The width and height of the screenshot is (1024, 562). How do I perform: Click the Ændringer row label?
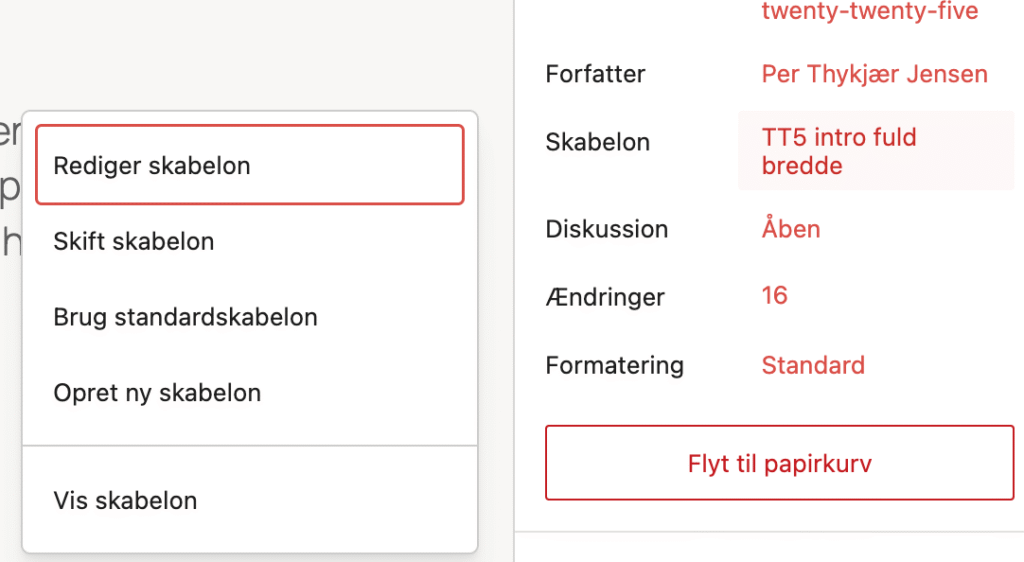[x=605, y=297]
